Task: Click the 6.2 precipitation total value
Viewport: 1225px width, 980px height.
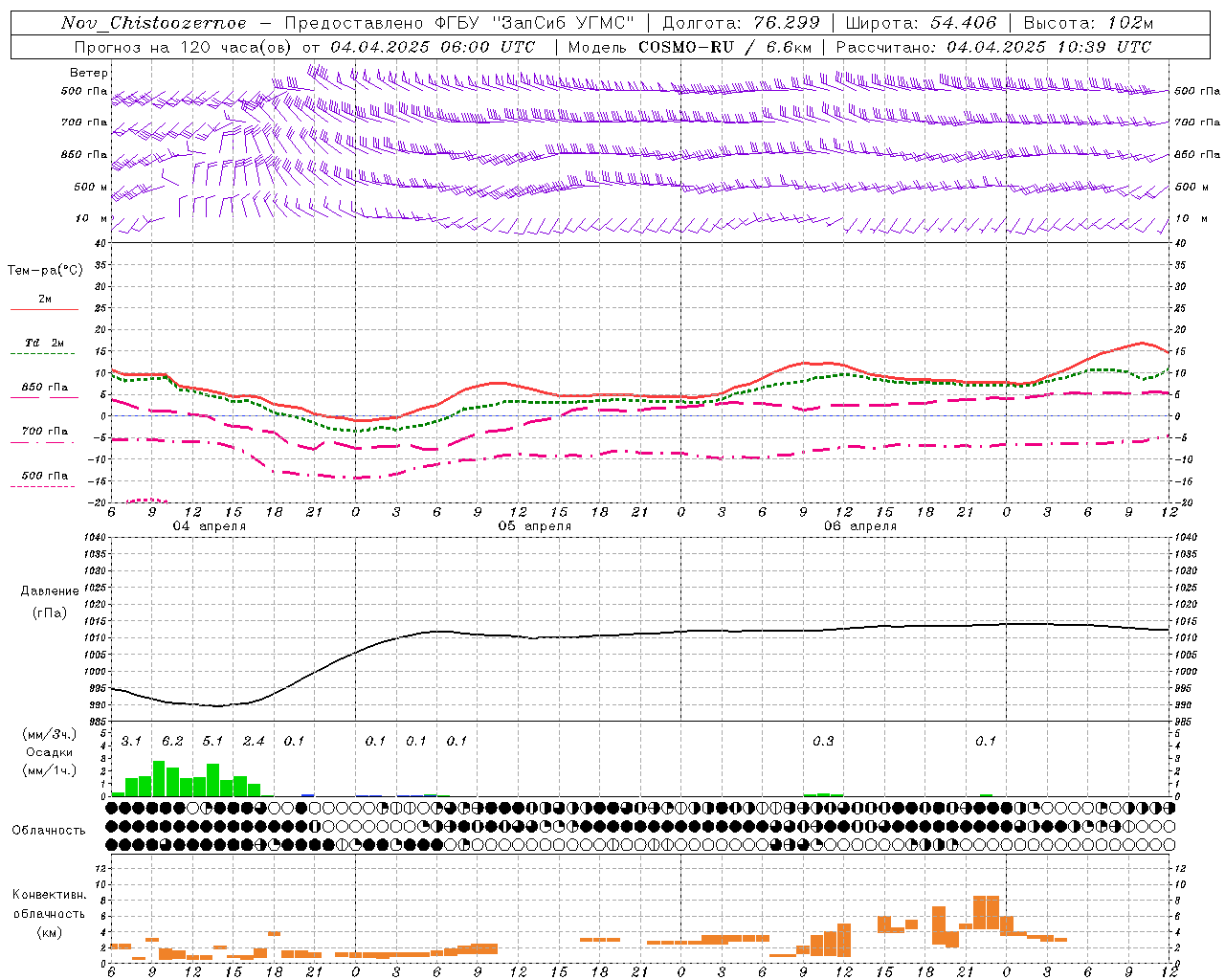Action: point(172,742)
